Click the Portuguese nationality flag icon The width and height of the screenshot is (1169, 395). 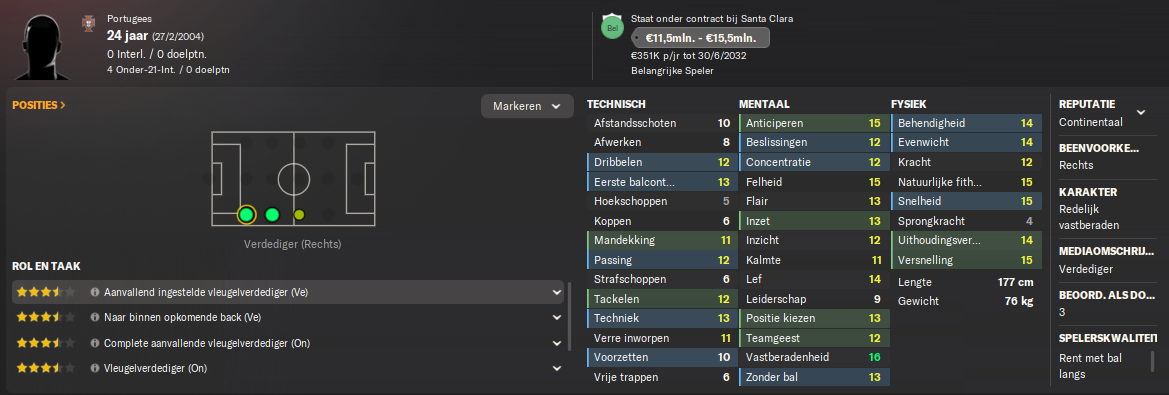pos(86,24)
